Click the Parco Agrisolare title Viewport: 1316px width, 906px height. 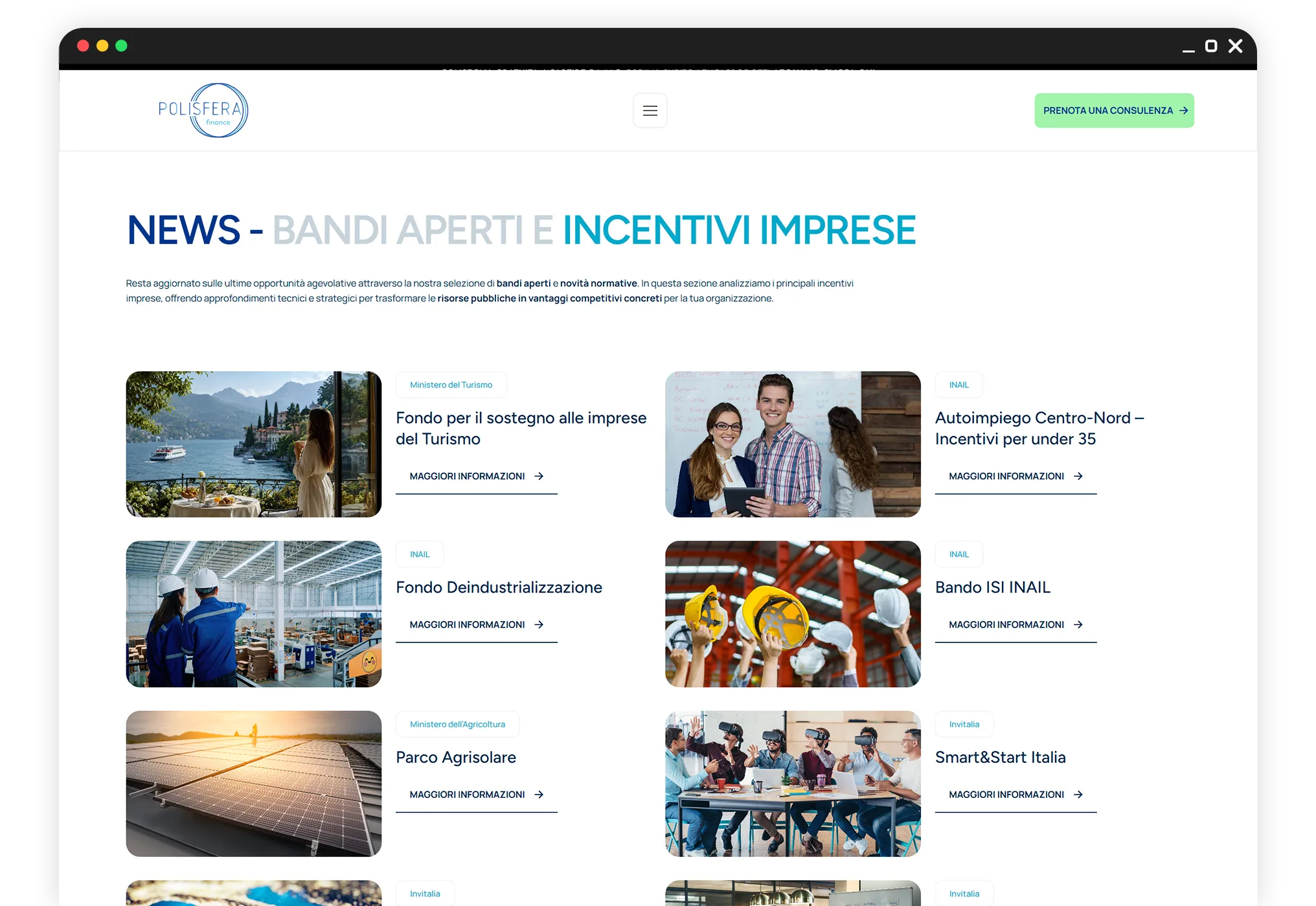coord(455,757)
